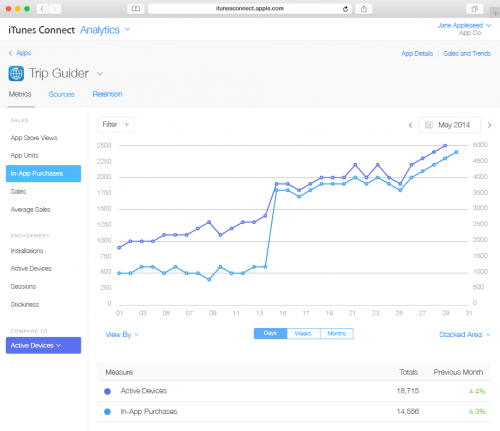The image size is (500, 431).
Task: Expand the View By dropdown
Action: point(122,335)
